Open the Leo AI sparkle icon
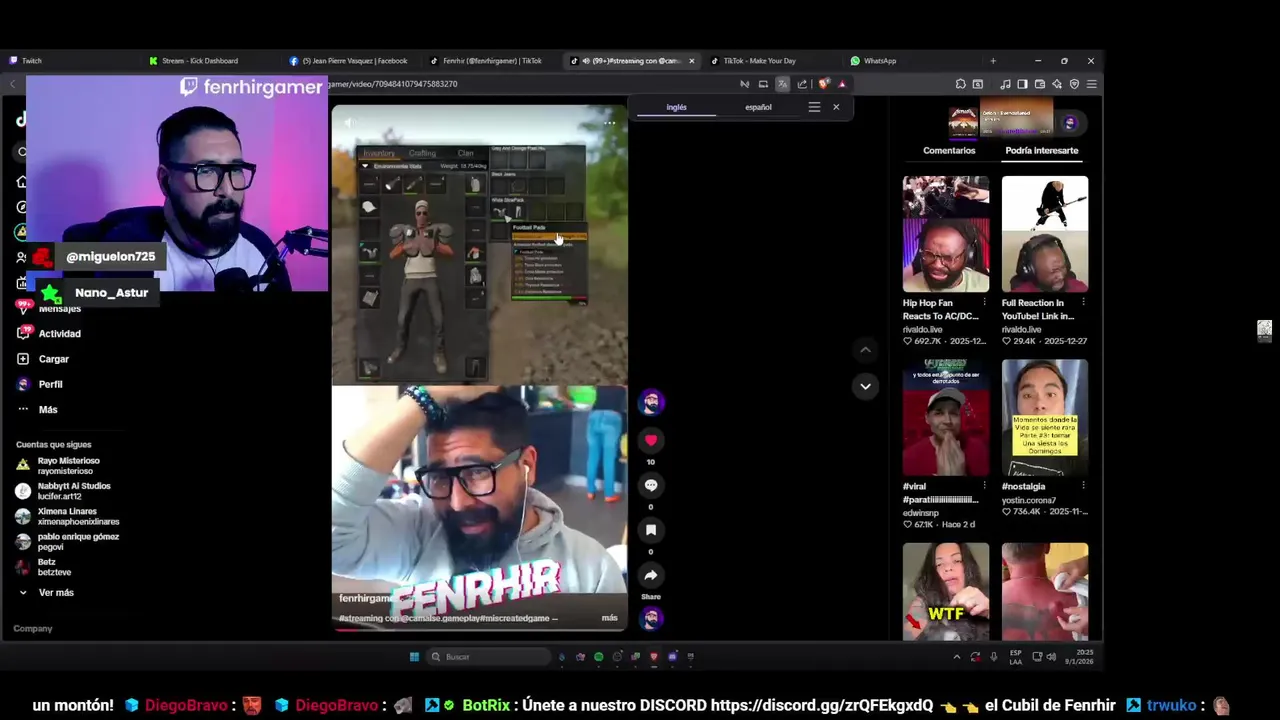 (x=1057, y=84)
